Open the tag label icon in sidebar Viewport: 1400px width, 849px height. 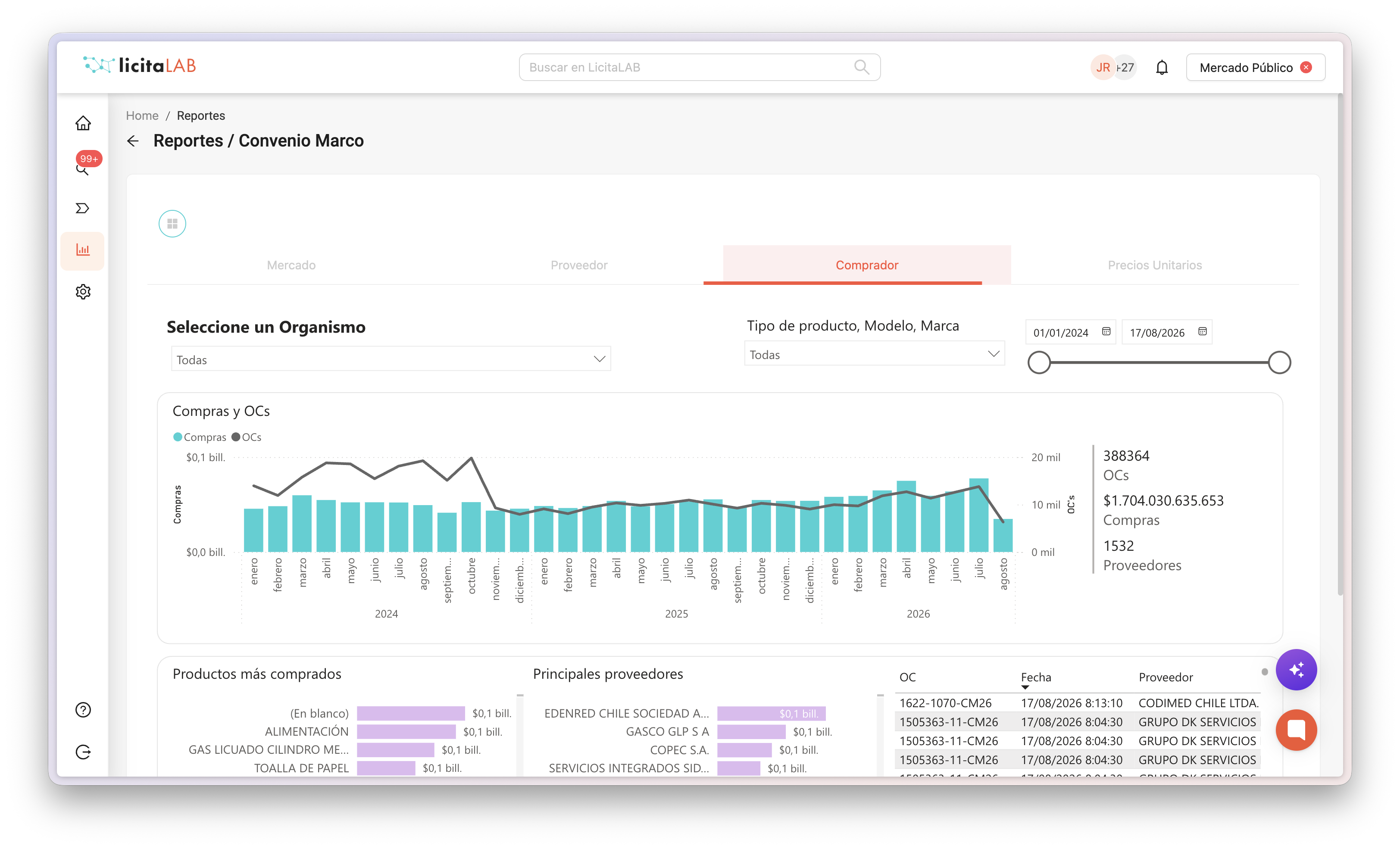(x=83, y=208)
